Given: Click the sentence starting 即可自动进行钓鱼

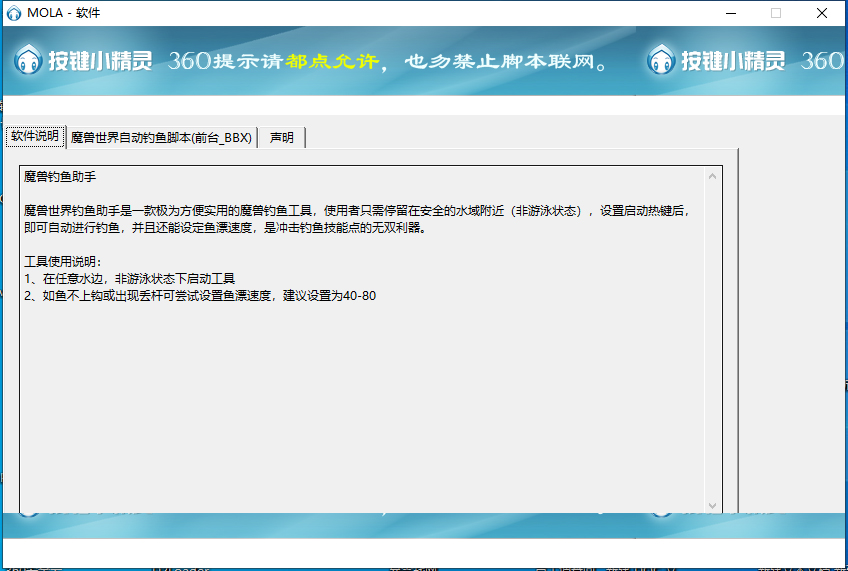Looking at the screenshot, I should (x=227, y=228).
